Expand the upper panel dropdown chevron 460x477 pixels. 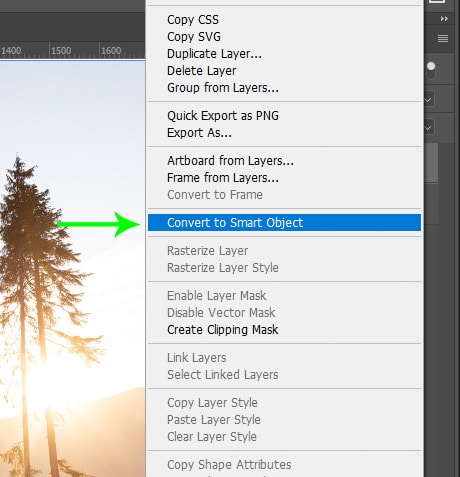point(428,99)
